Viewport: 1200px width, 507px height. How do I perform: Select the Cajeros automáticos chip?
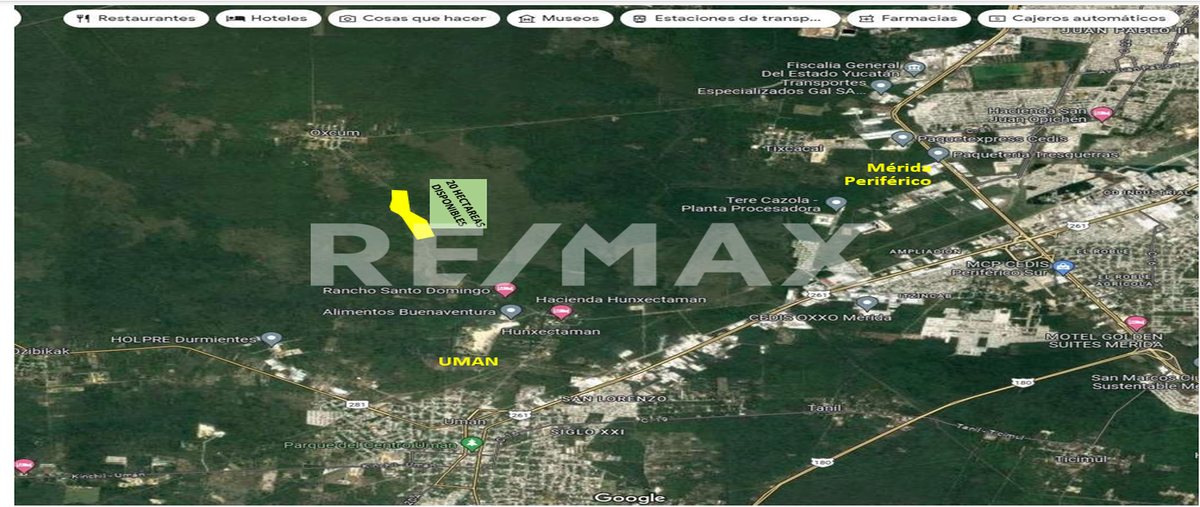coord(1076,18)
